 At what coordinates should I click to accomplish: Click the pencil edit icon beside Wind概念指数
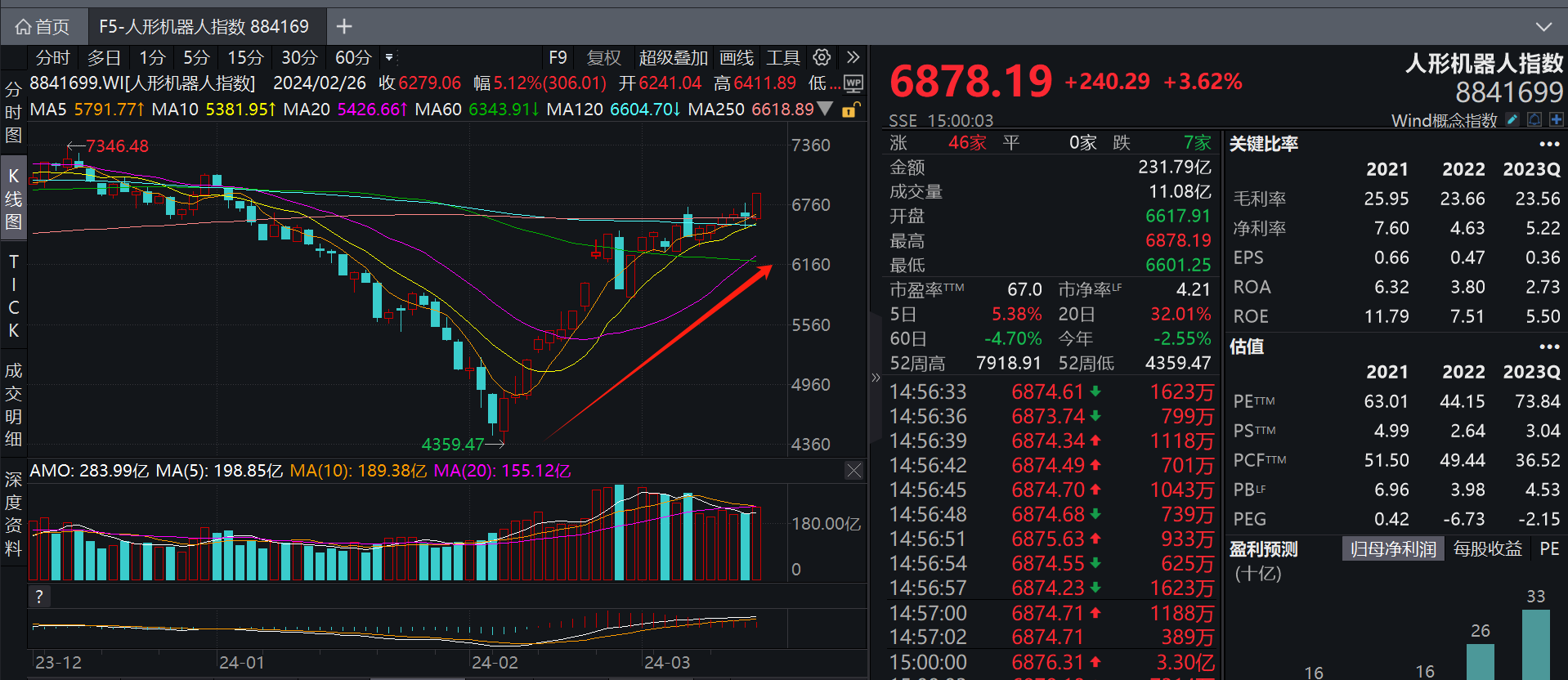point(1512,120)
